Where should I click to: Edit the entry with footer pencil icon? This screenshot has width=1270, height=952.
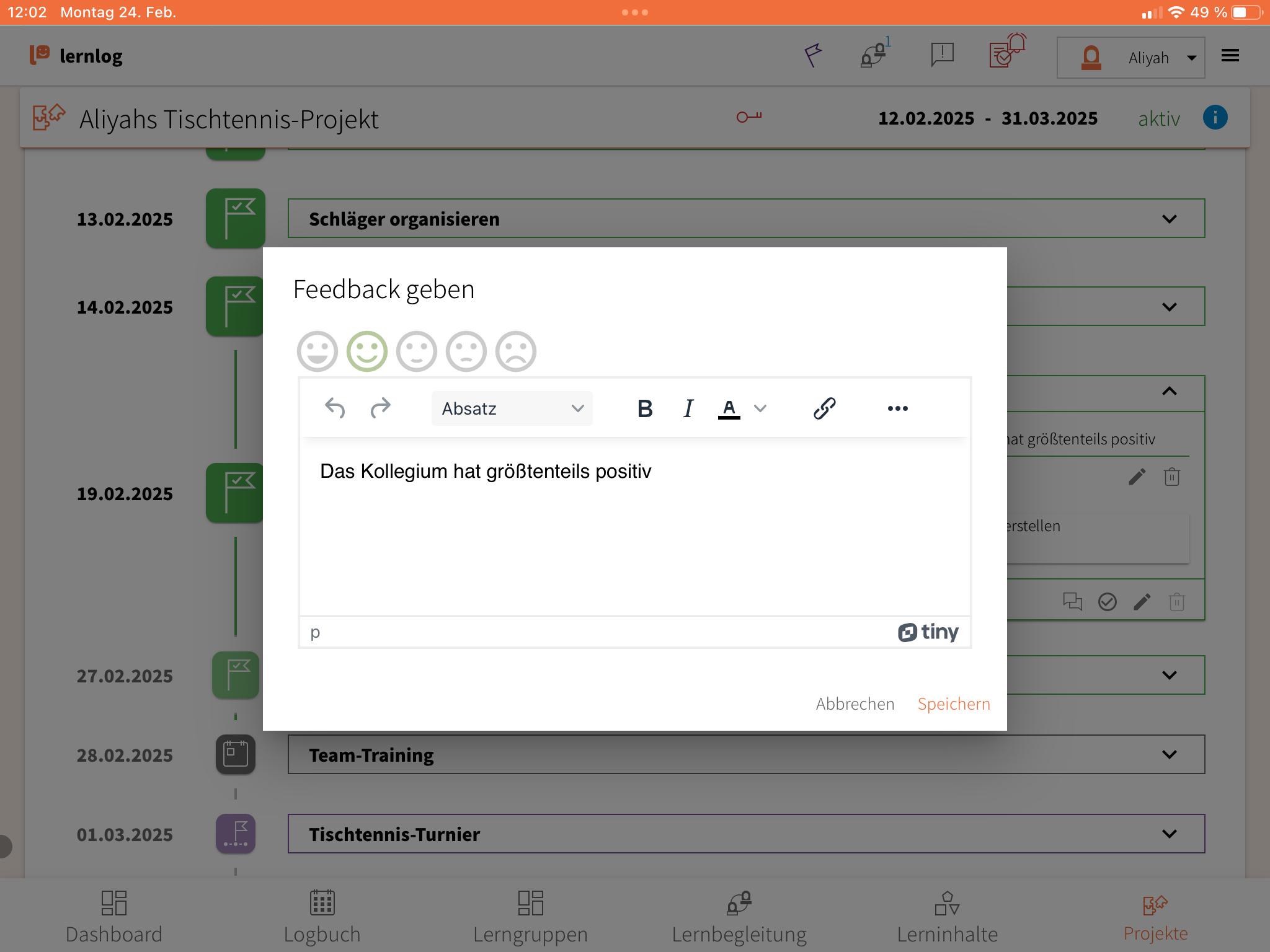pyautogui.click(x=1142, y=602)
